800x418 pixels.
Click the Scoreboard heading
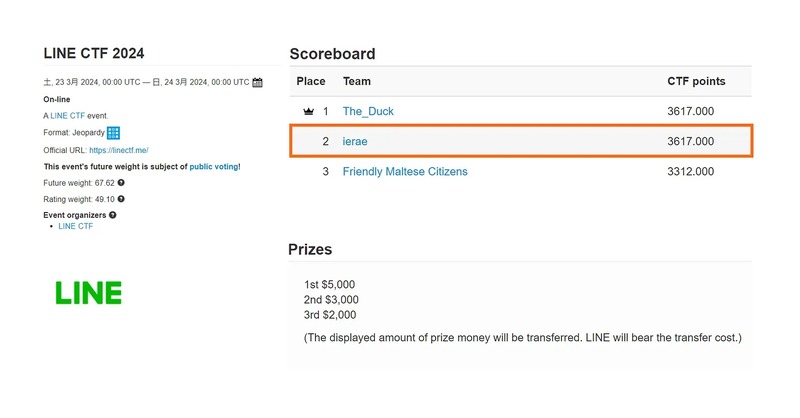point(332,54)
